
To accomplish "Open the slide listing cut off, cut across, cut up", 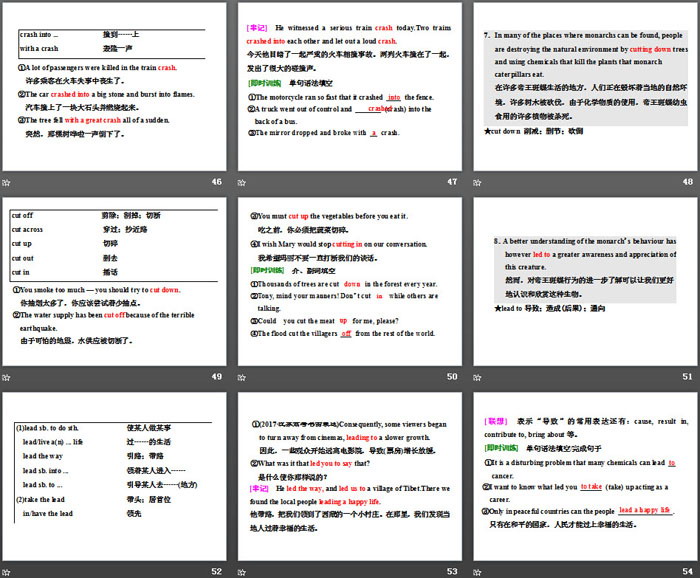I will (116, 284).
